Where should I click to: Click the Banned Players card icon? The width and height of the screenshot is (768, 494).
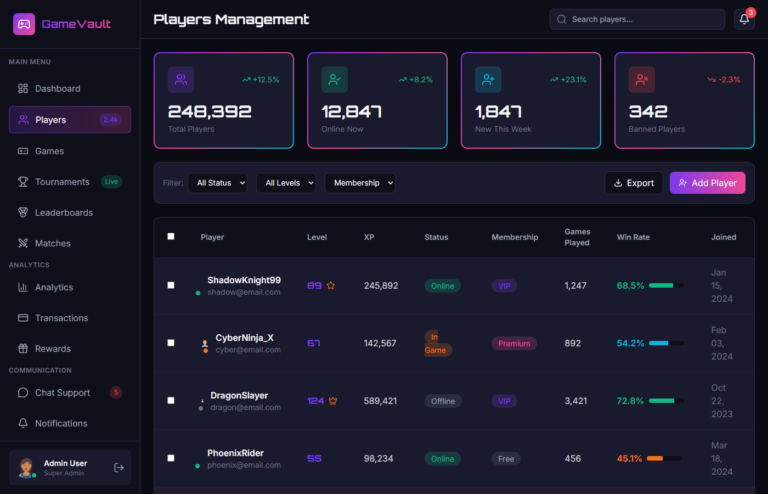(x=641, y=79)
